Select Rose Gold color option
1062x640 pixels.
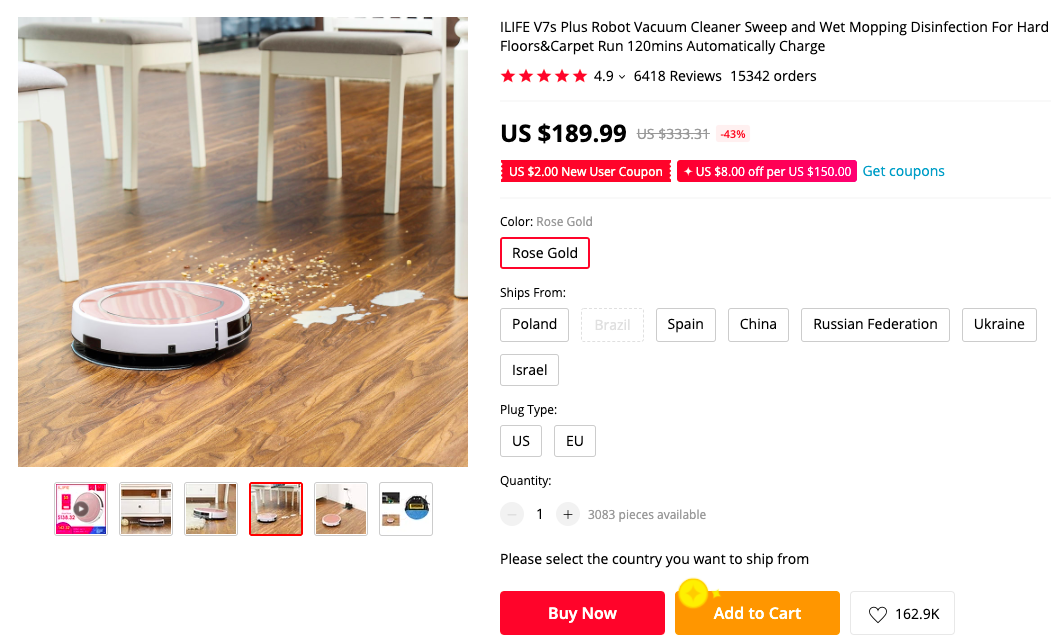545,253
